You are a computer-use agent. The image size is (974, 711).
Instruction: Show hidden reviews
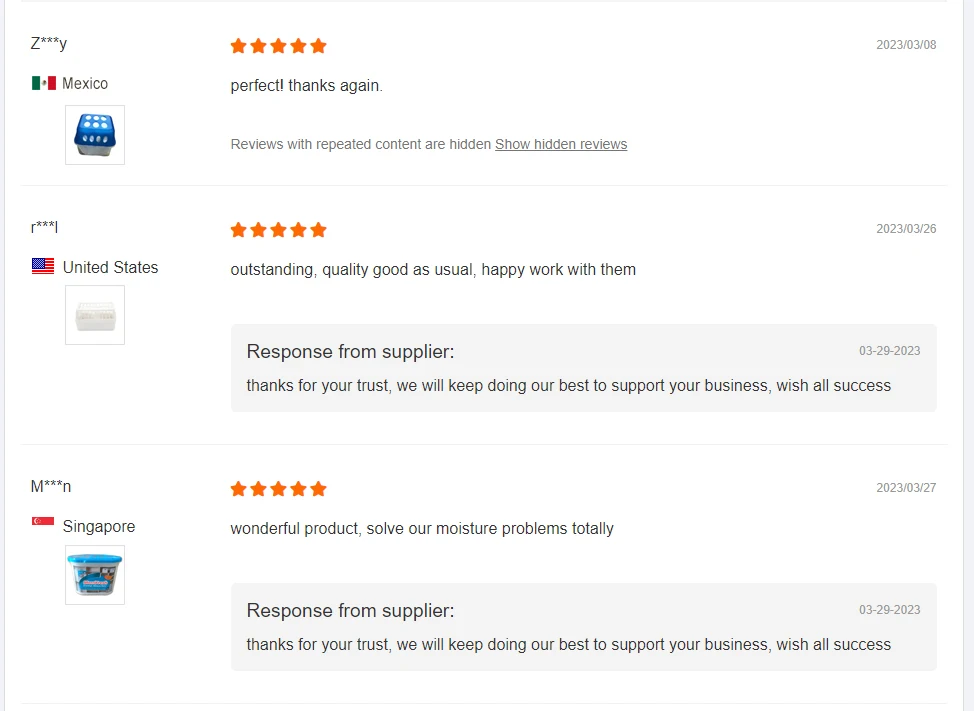561,144
